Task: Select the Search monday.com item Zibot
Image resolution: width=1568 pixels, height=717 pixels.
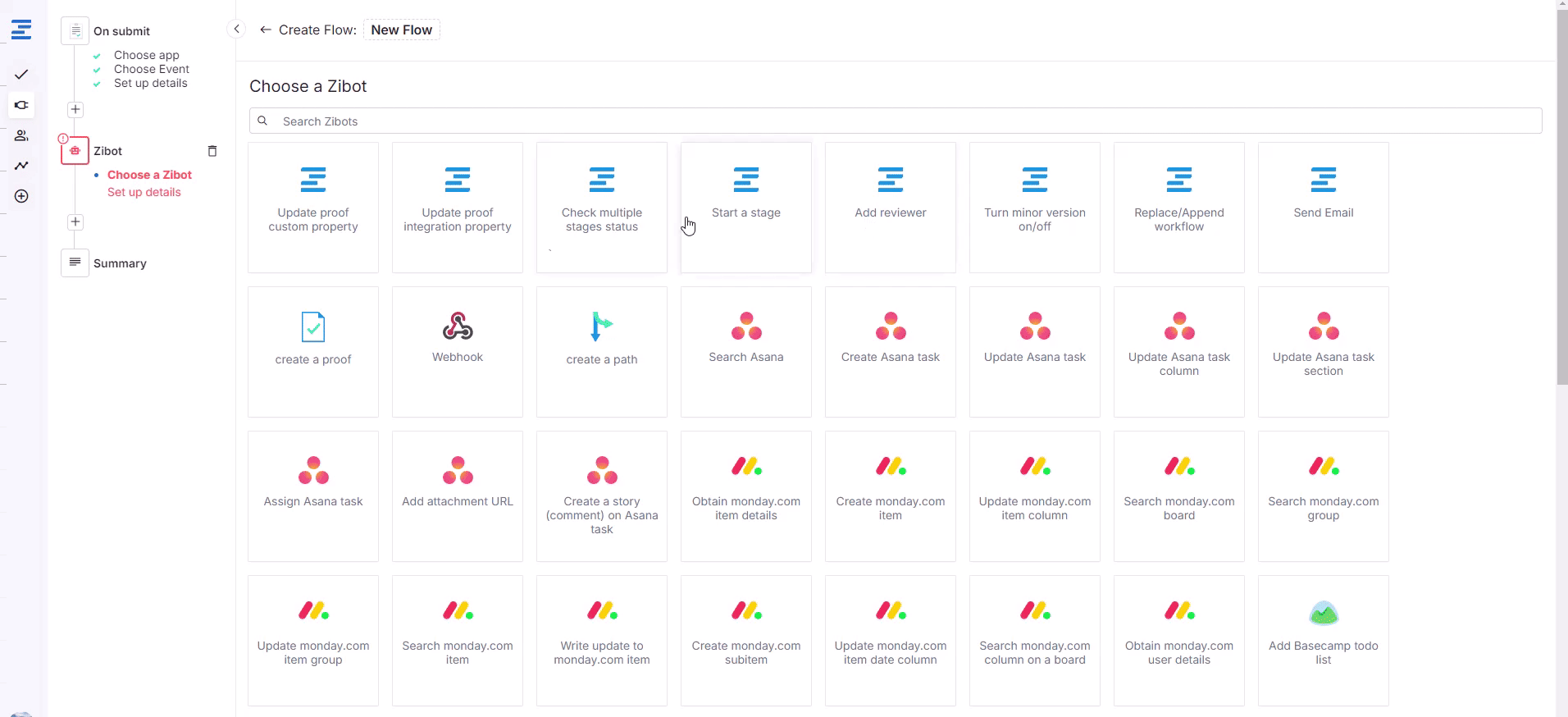Action: (458, 641)
